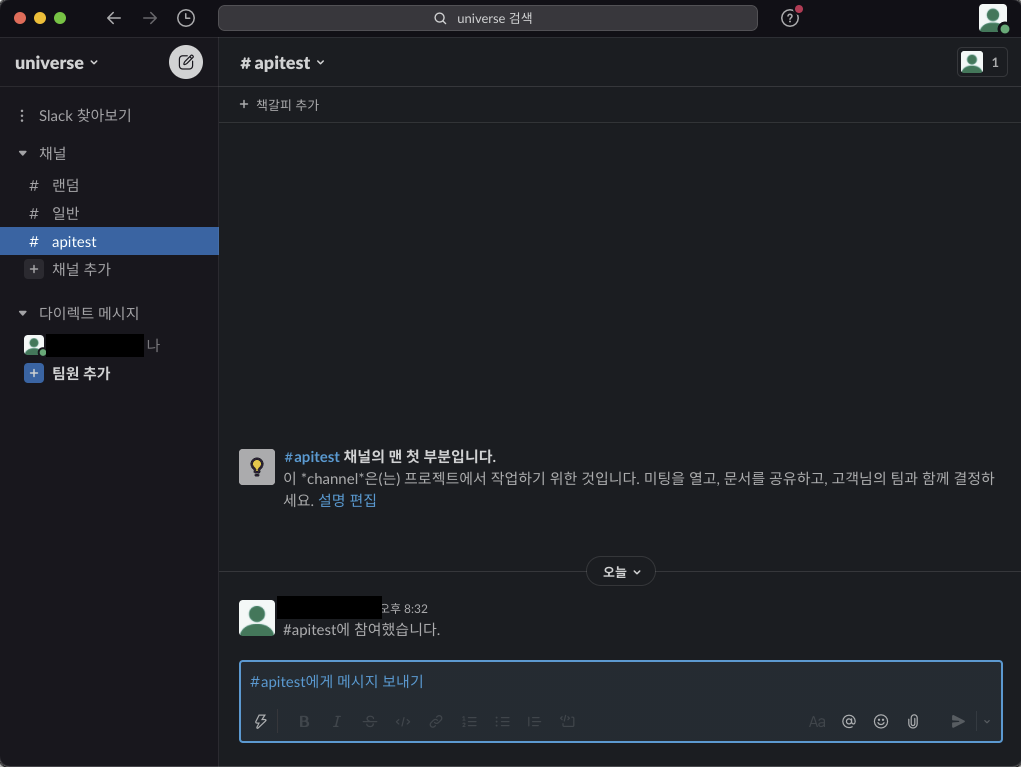1021x767 pixels.
Task: Go back with the left arrow
Action: pyautogui.click(x=114, y=18)
